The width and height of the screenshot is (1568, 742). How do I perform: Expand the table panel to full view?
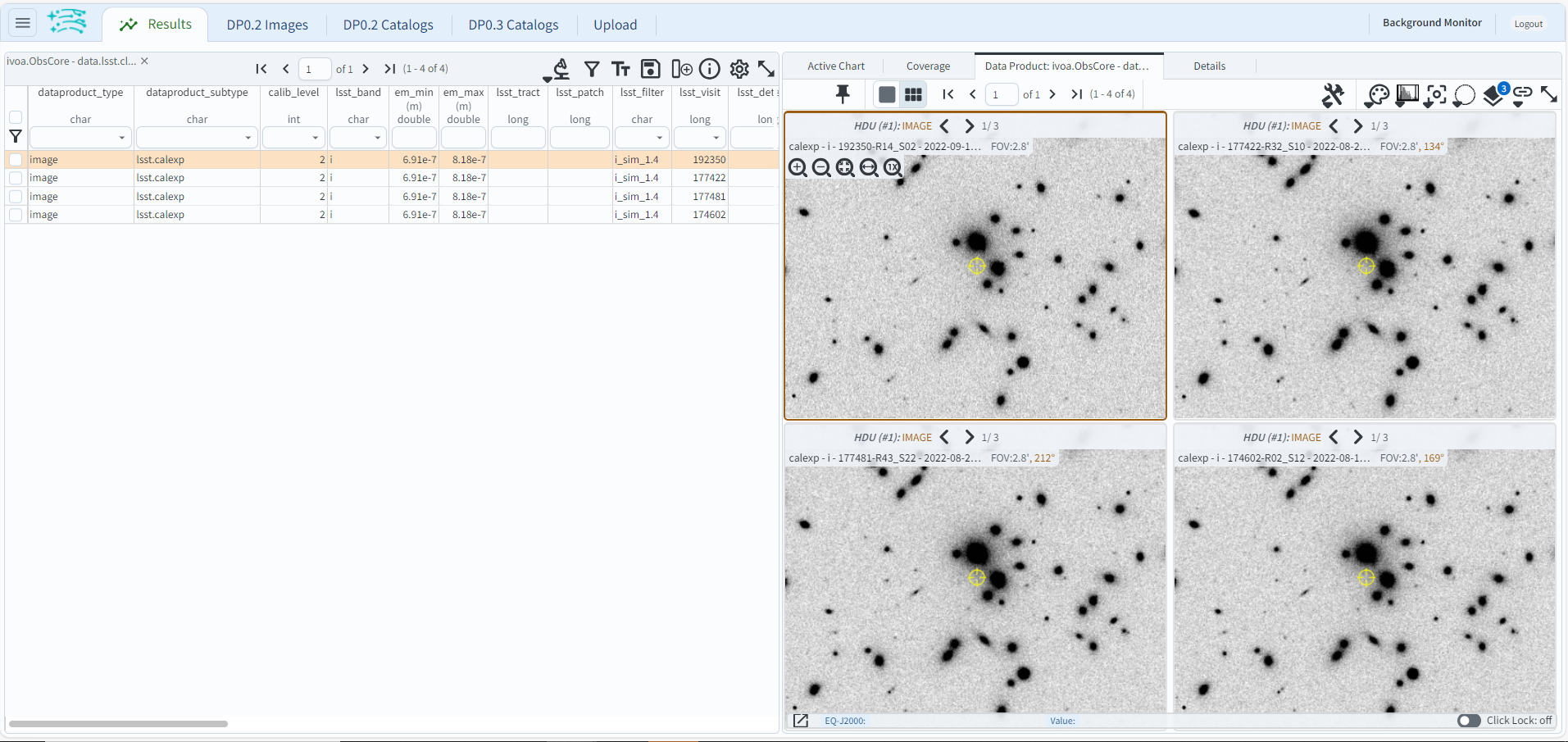pyautogui.click(x=766, y=69)
